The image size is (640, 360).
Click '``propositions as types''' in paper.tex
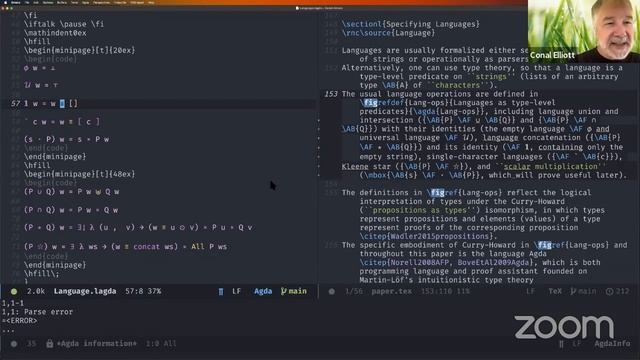(x=419, y=210)
